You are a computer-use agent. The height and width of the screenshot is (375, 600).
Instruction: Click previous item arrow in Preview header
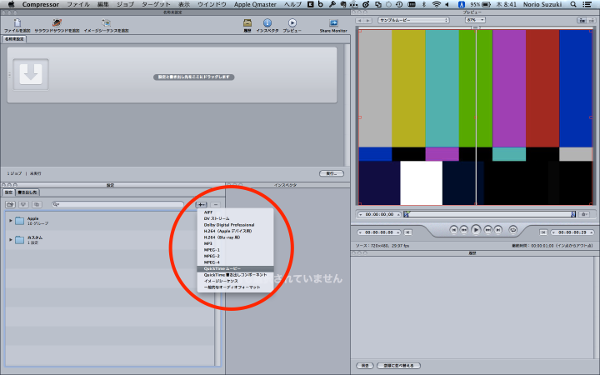360,20
